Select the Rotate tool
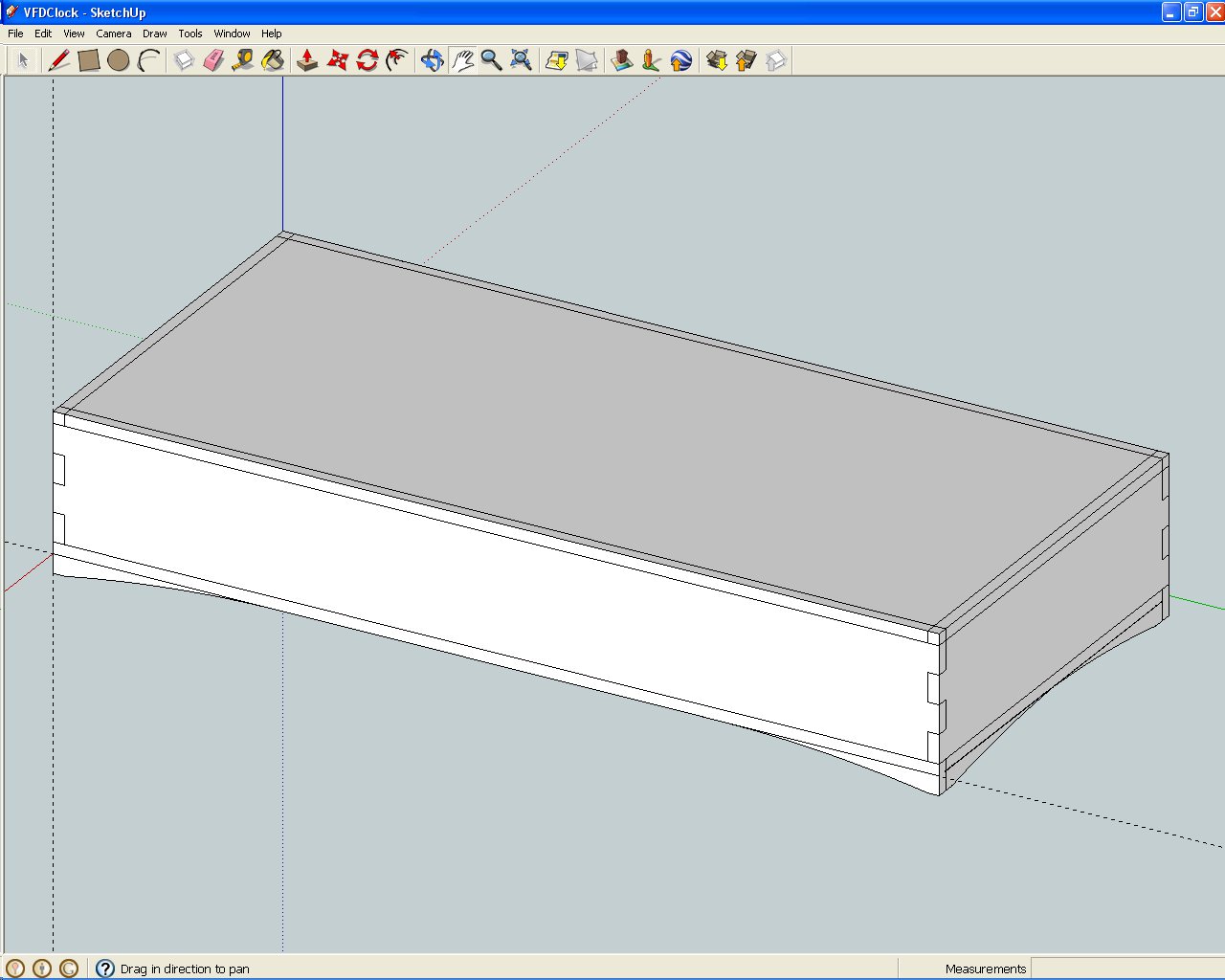Image resolution: width=1225 pixels, height=980 pixels. pos(367,60)
